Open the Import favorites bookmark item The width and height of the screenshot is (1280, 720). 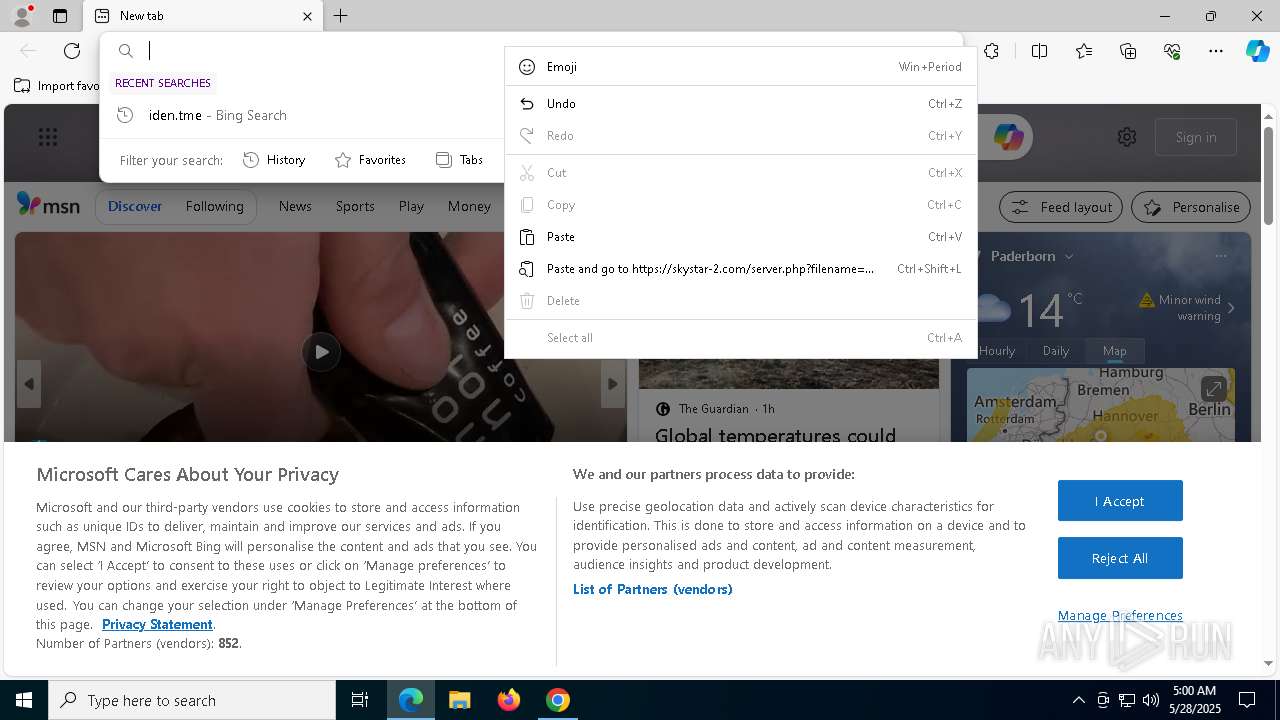tap(58, 86)
